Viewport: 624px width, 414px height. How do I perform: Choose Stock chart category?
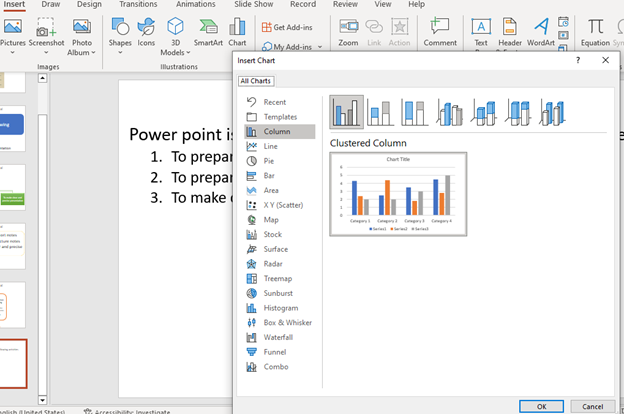279,234
